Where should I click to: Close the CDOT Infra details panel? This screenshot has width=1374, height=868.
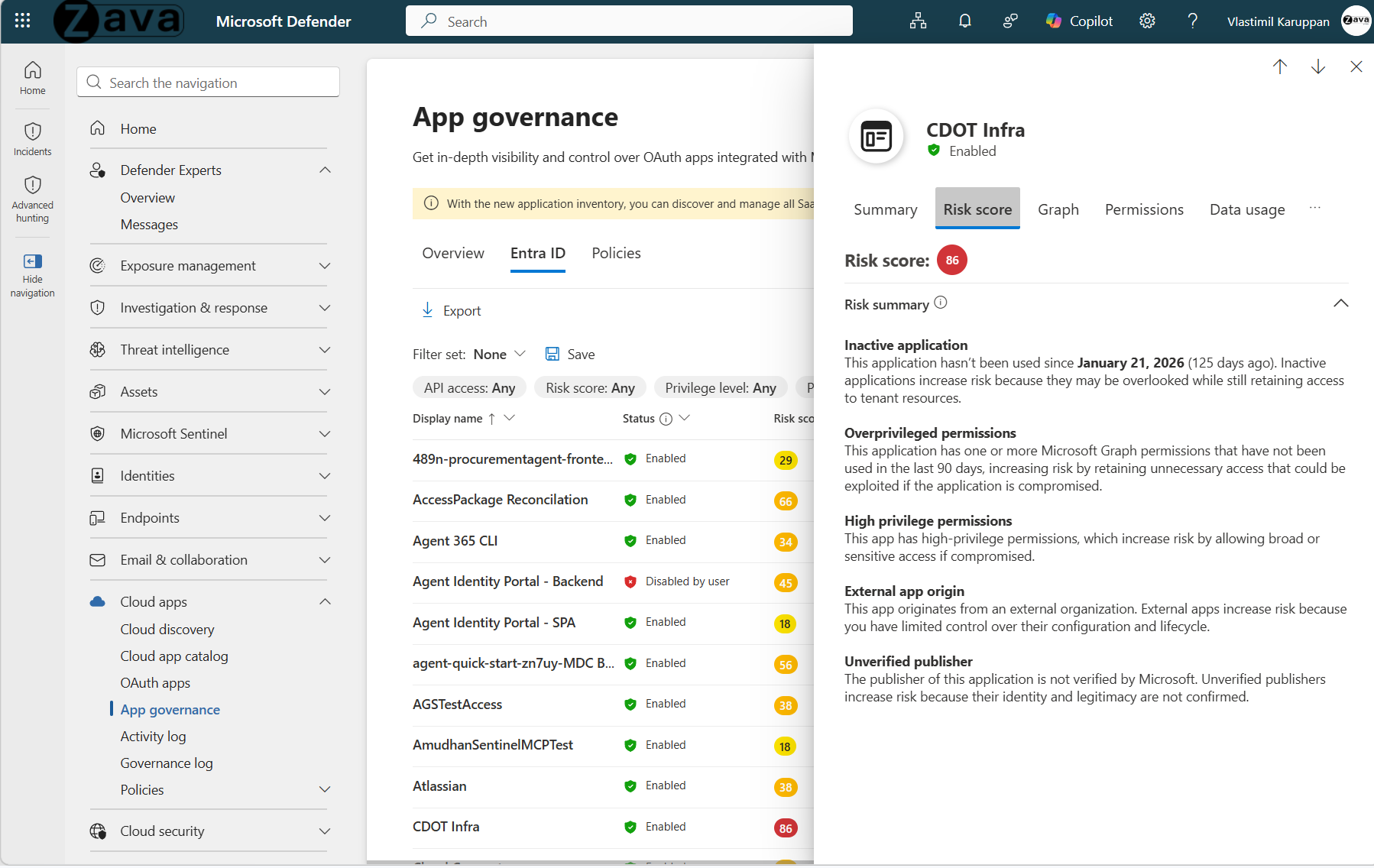[x=1356, y=67]
